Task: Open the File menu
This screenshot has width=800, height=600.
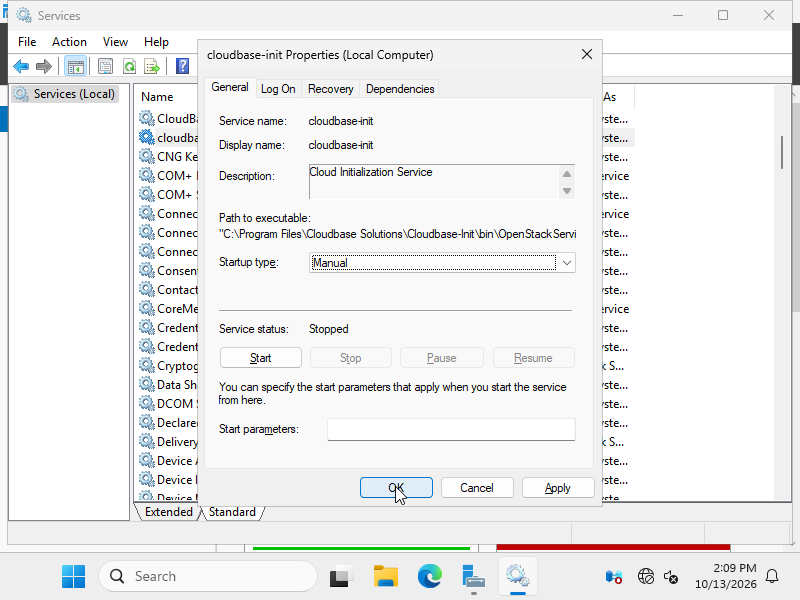Action: [27, 42]
